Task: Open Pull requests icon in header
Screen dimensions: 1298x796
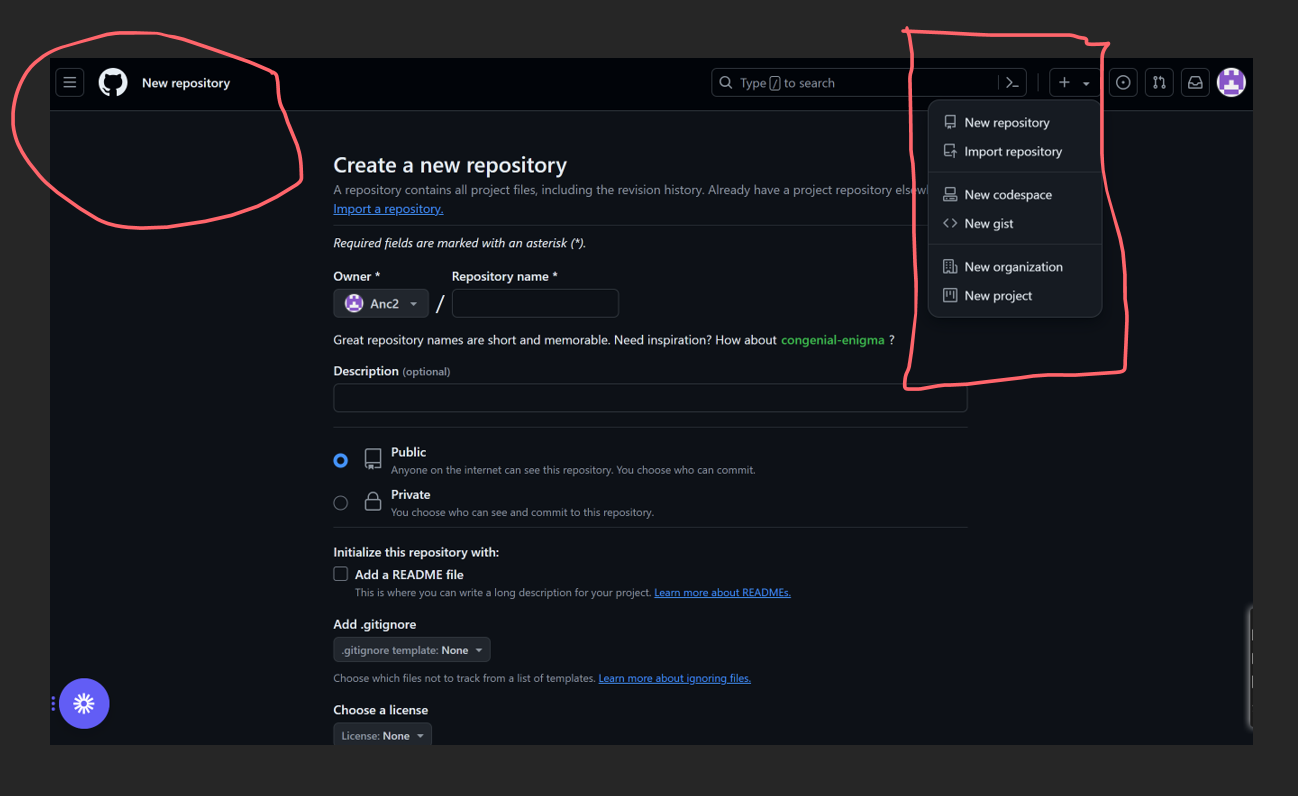Action: (1159, 83)
